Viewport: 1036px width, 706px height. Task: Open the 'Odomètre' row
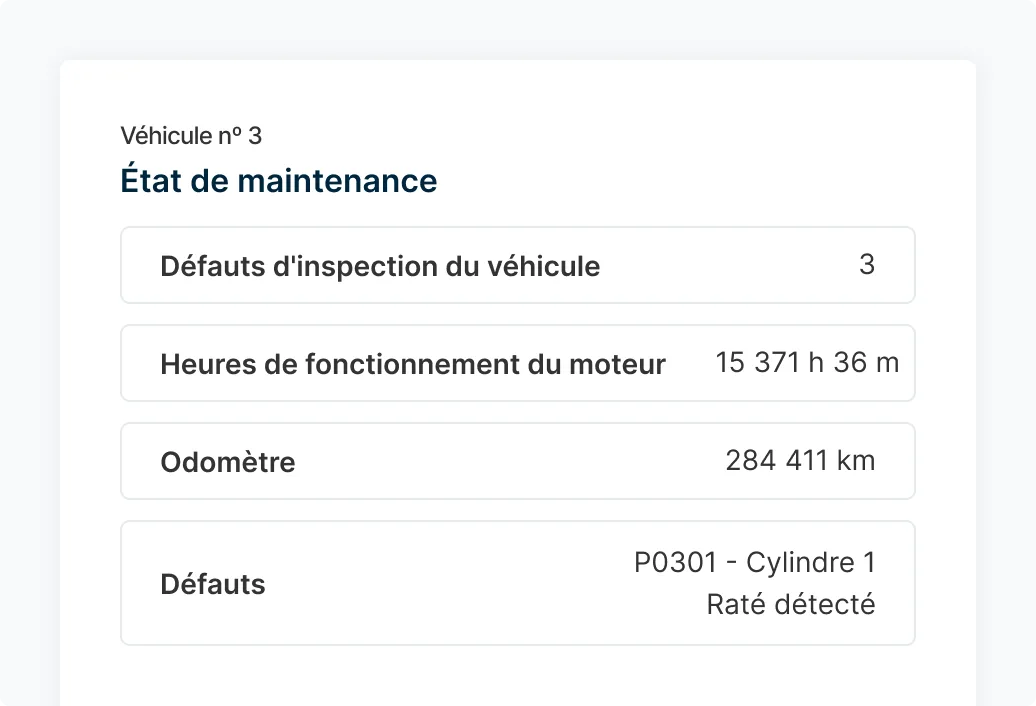[518, 461]
